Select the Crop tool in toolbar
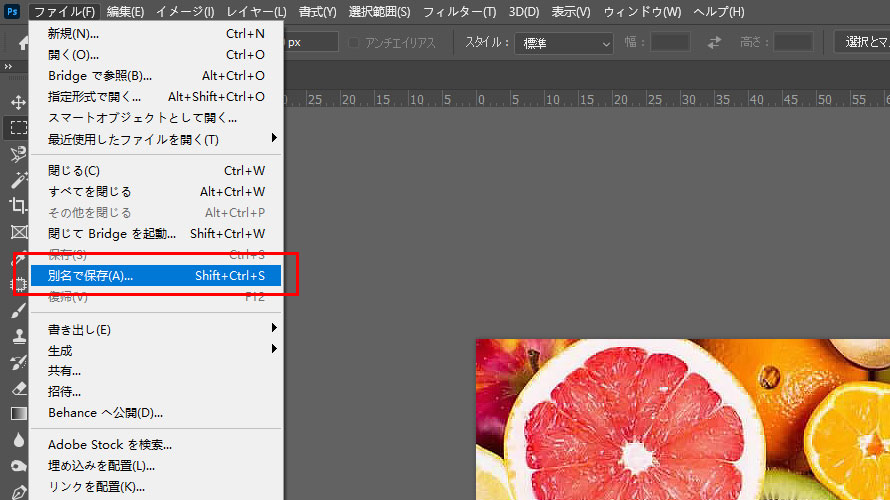 pyautogui.click(x=18, y=205)
